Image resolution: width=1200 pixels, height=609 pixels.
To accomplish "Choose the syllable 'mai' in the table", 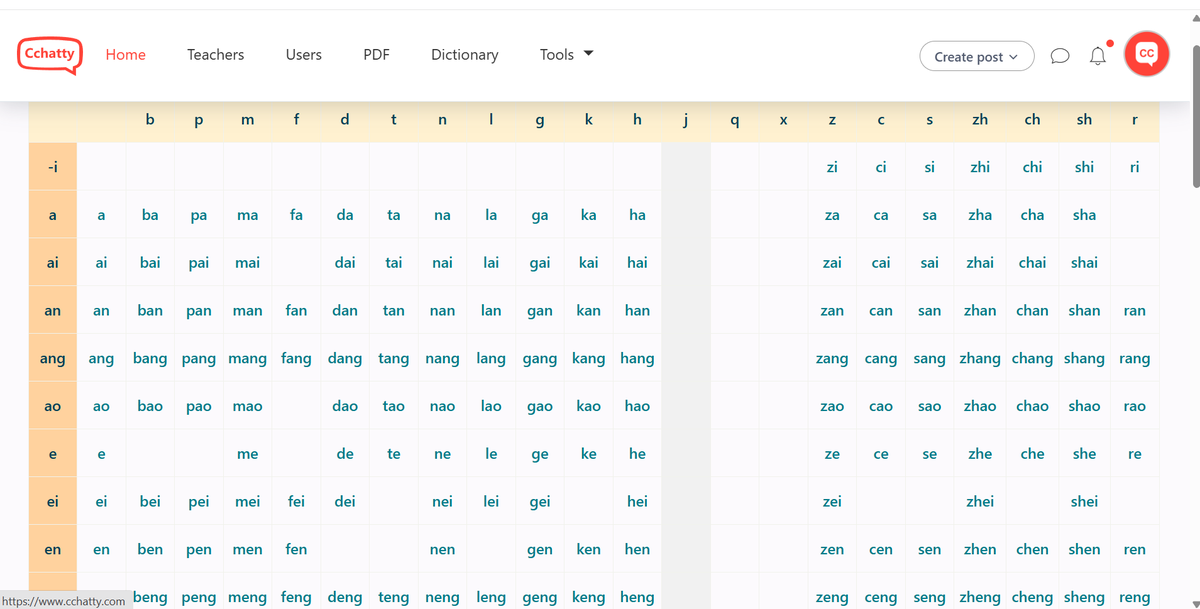I will (247, 262).
